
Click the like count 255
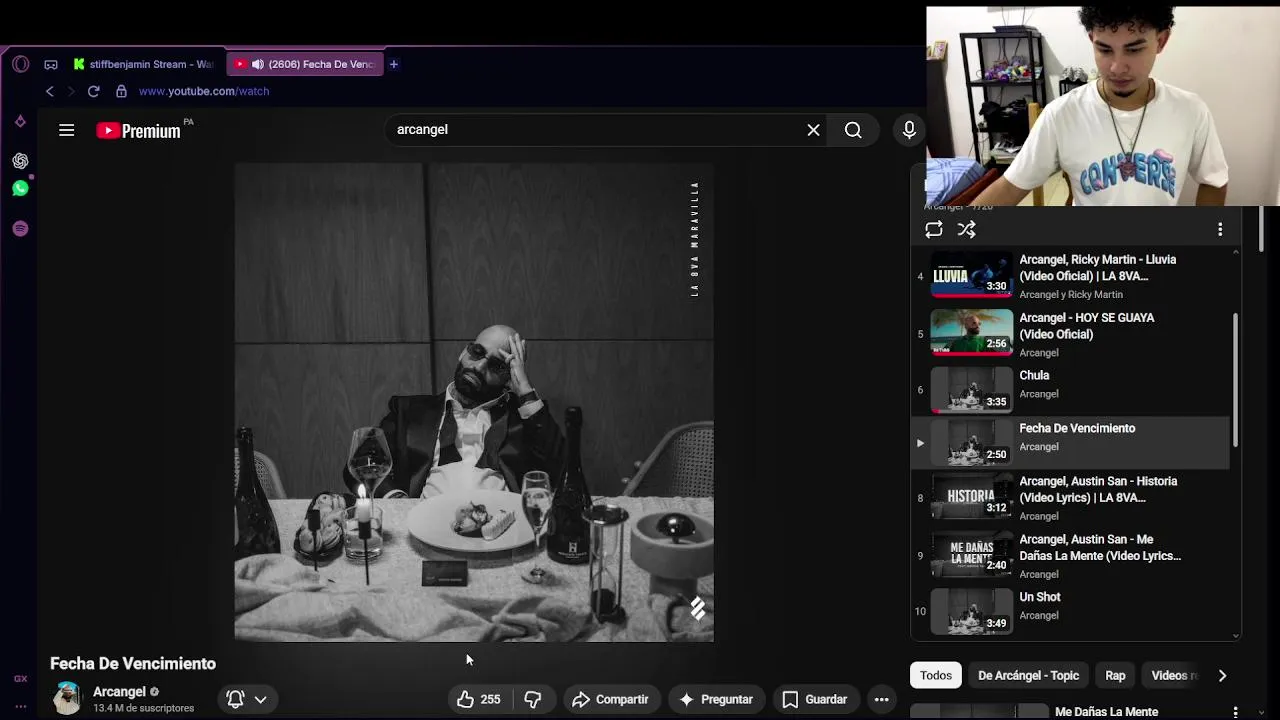point(490,700)
